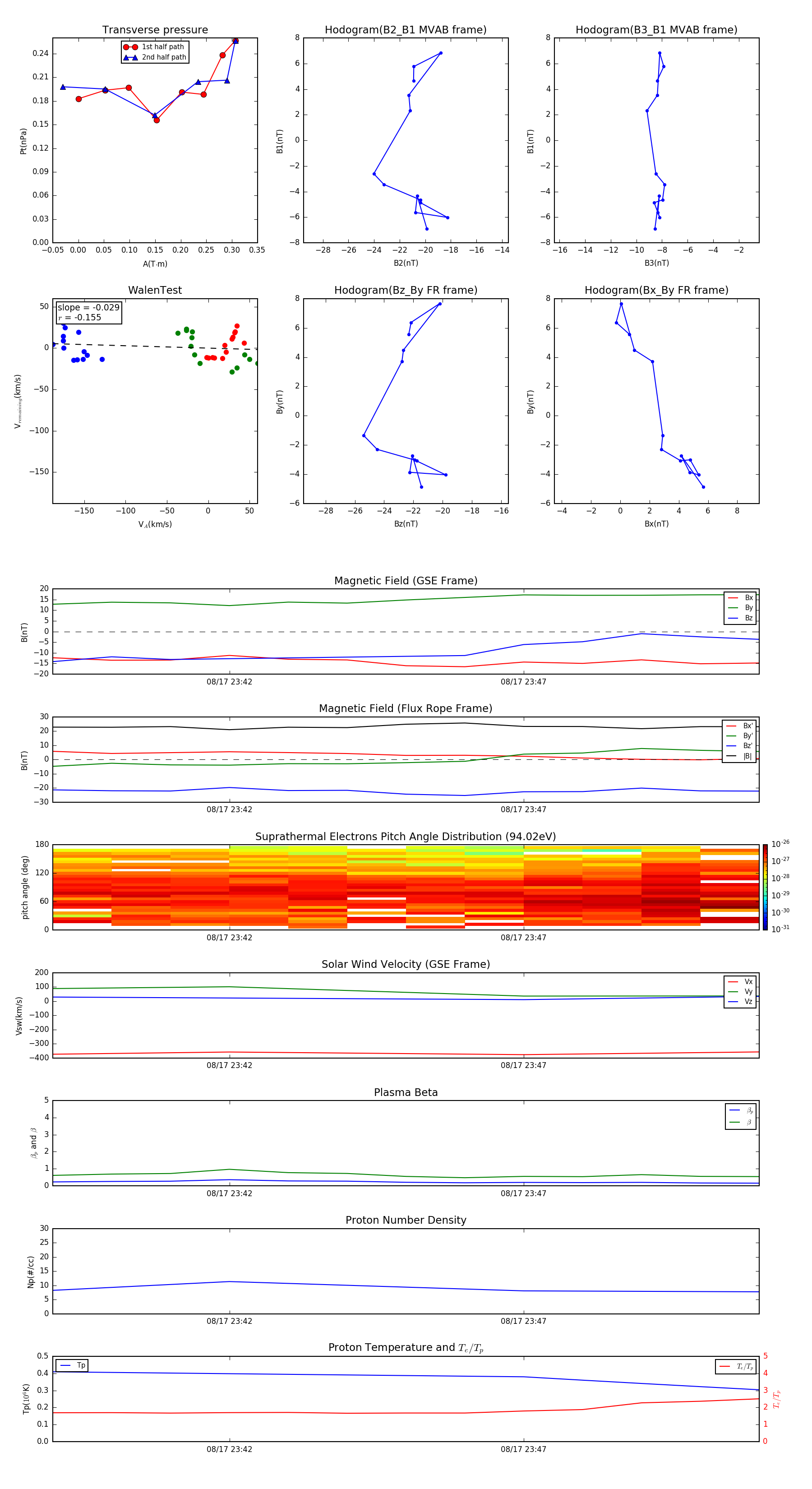Select 'Vx' in the solar wind legend
Viewport: 812px width, 1489px height.
740,981
